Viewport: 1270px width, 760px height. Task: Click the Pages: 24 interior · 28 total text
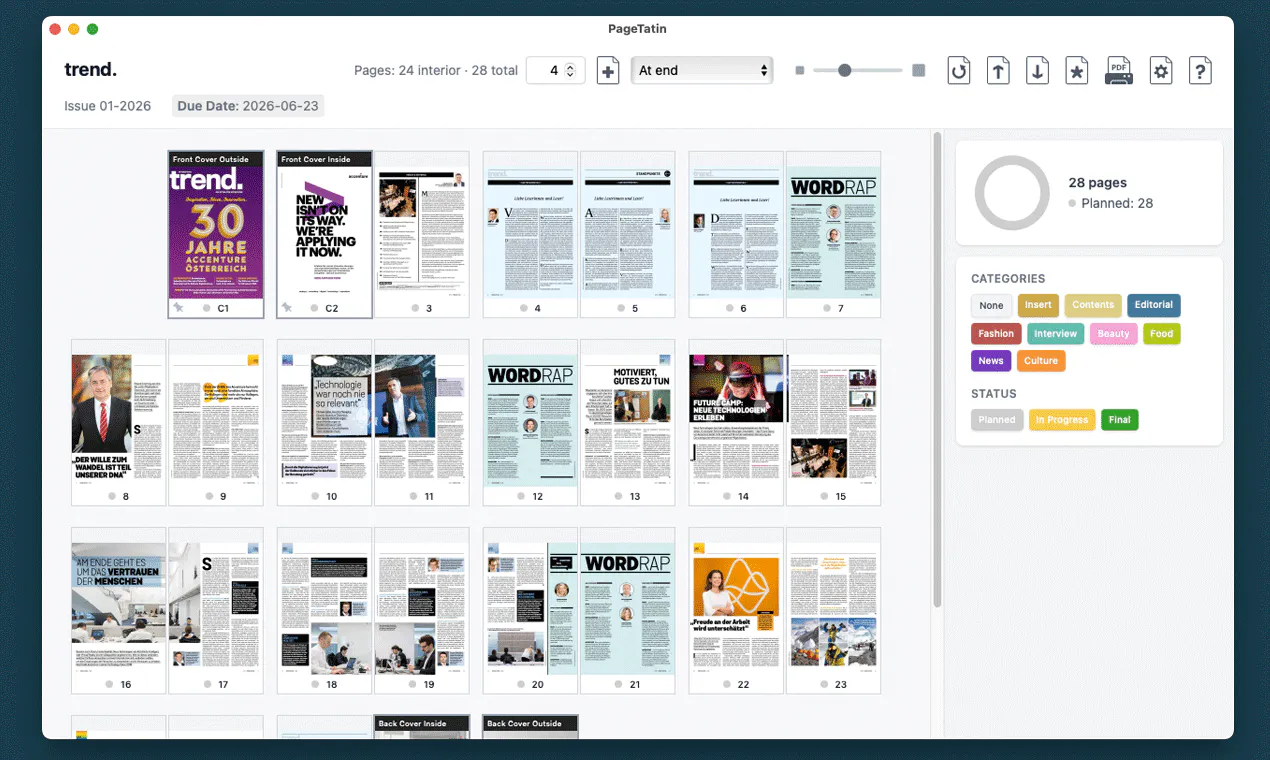(436, 70)
